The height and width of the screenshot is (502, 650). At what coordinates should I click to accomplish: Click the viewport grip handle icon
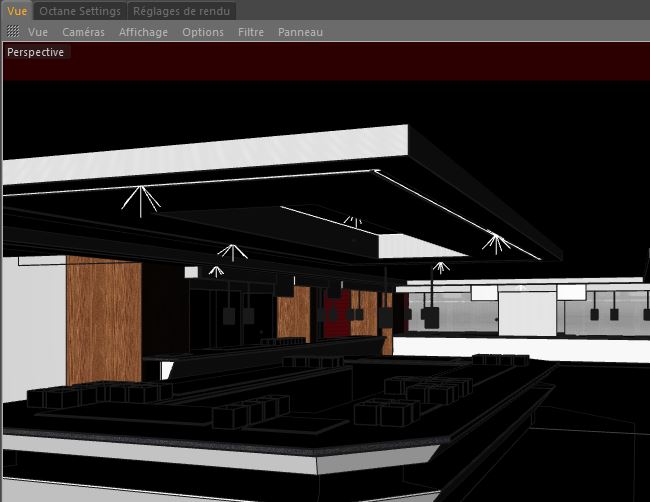(x=13, y=31)
